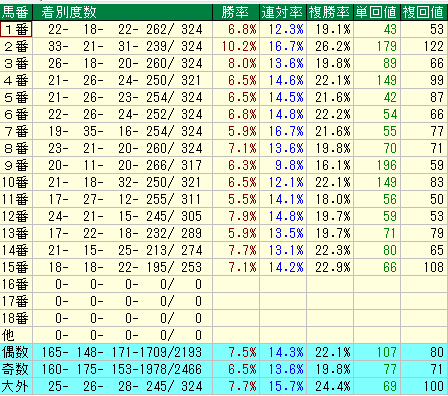Select the 13番 row label
This screenshot has height=396, width=448.
tap(16, 233)
